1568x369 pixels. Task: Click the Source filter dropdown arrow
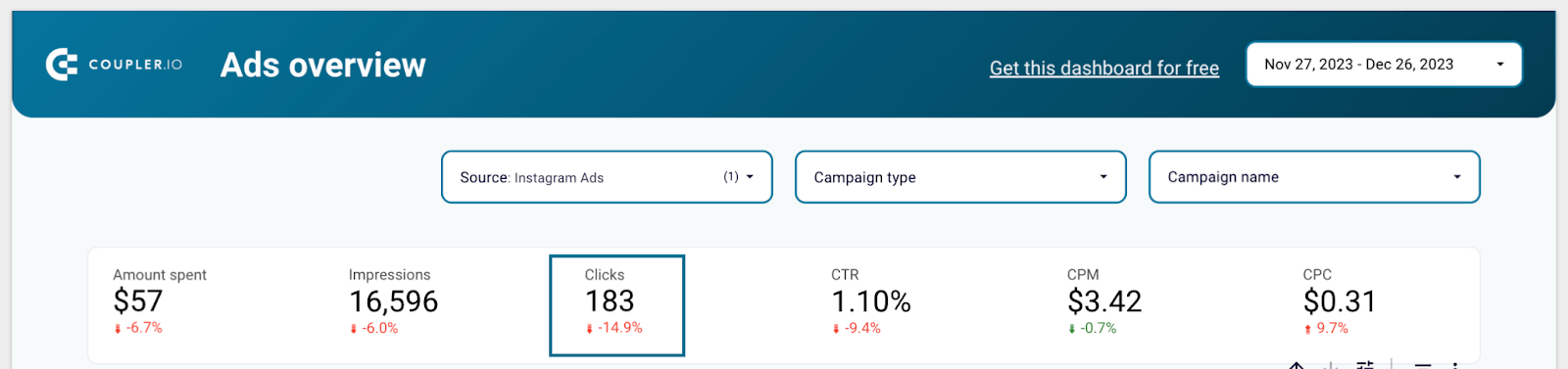click(750, 177)
